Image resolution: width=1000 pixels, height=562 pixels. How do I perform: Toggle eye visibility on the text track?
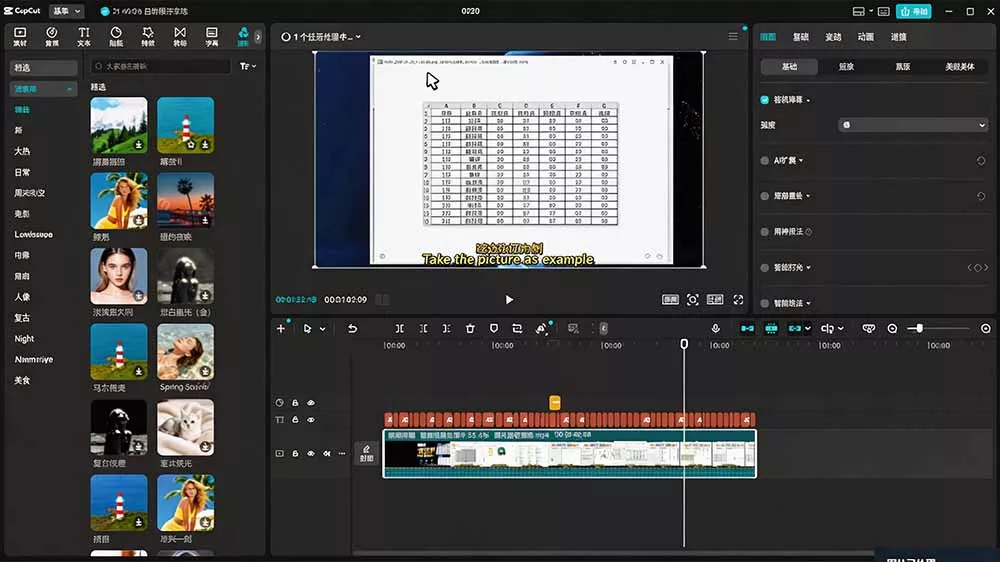[x=311, y=420]
